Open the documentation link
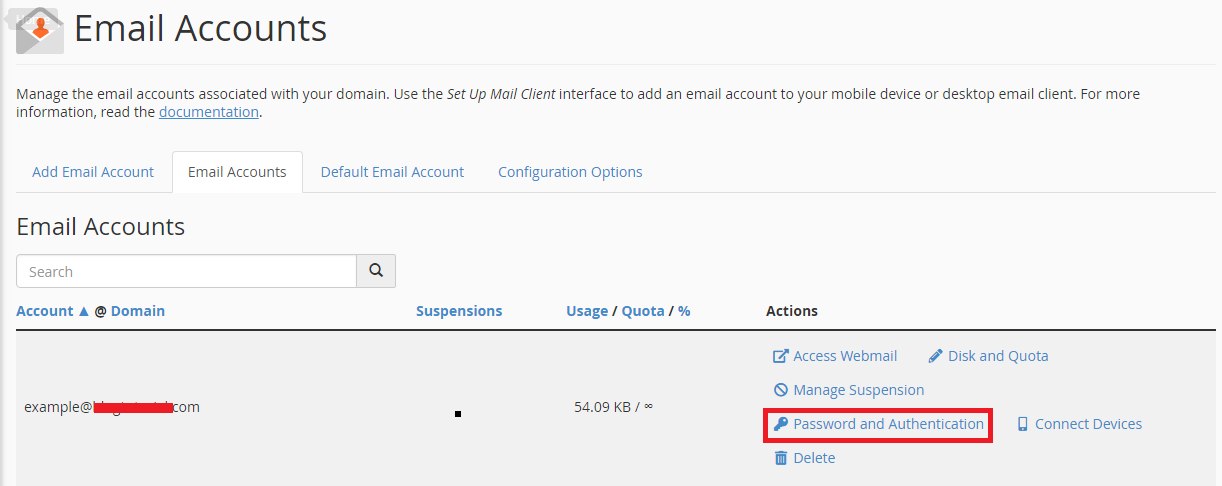Screen dimensions: 1222x486 [x=208, y=112]
